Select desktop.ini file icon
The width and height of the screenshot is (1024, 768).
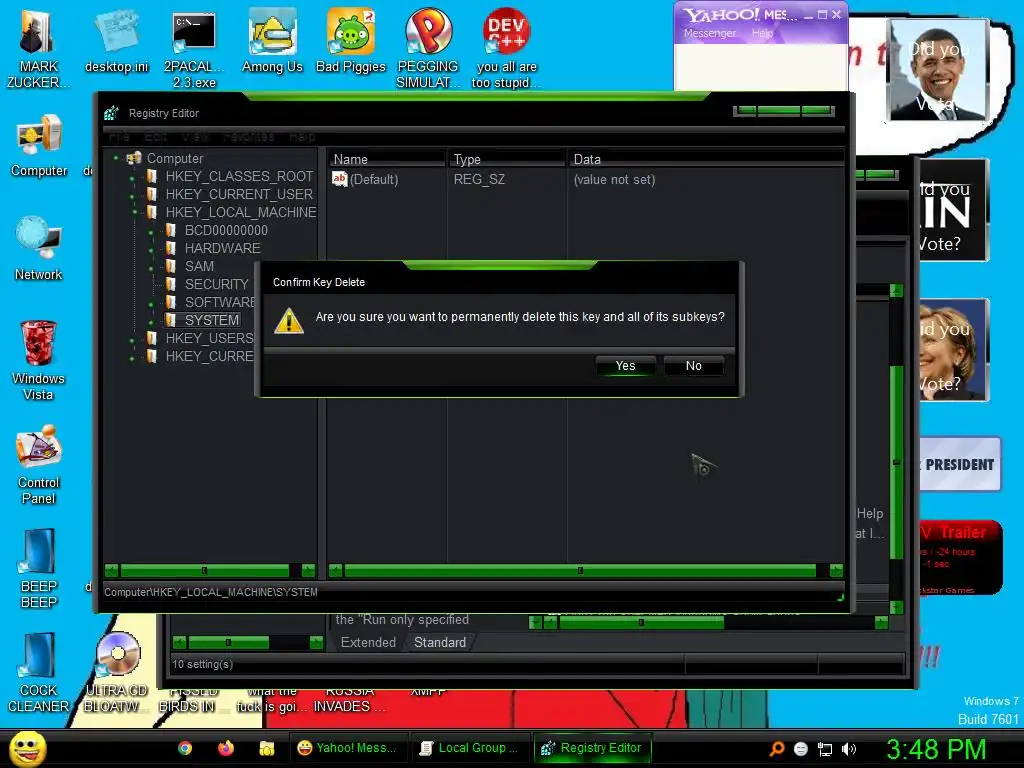[x=116, y=42]
